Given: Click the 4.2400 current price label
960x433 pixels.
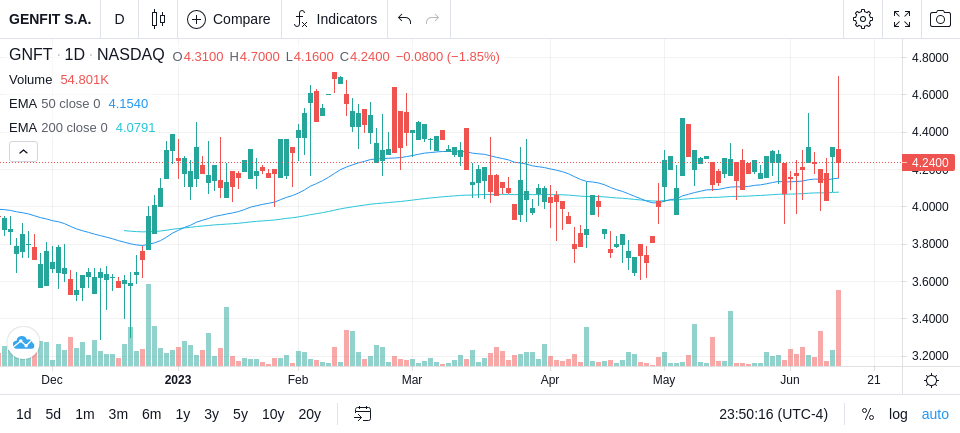Looking at the screenshot, I should pos(929,163).
